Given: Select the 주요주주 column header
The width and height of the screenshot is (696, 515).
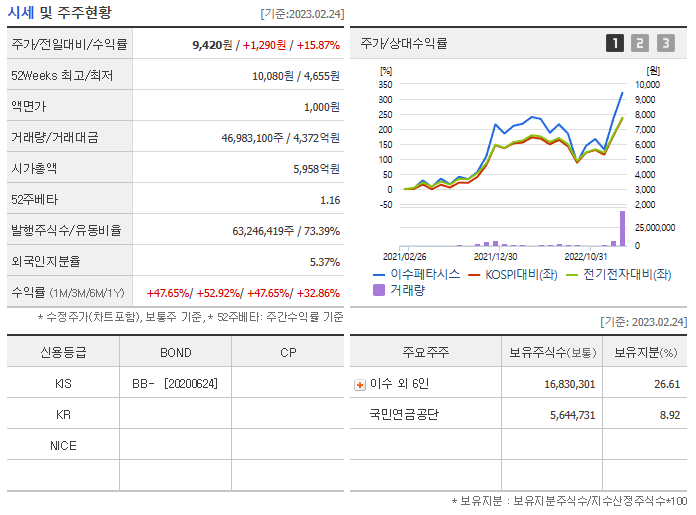Looking at the screenshot, I should point(426,353).
